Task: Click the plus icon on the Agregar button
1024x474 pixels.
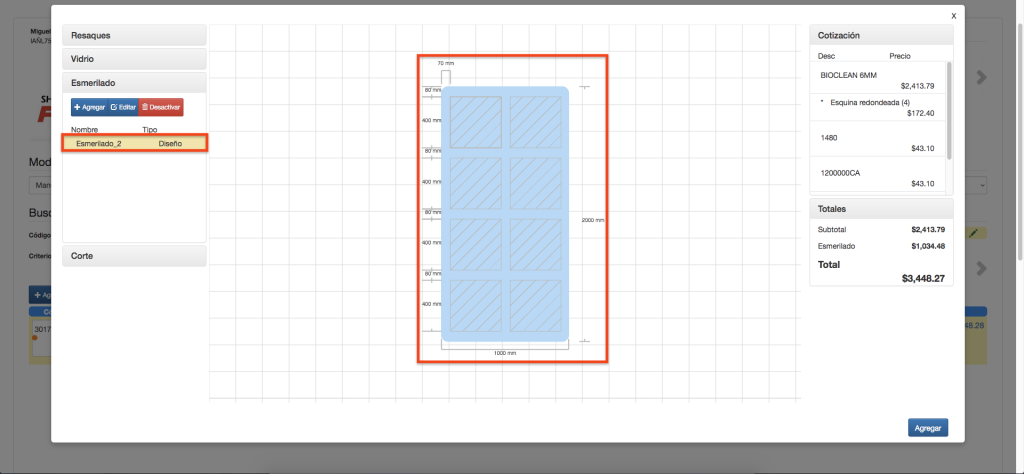Action: pyautogui.click(x=78, y=107)
